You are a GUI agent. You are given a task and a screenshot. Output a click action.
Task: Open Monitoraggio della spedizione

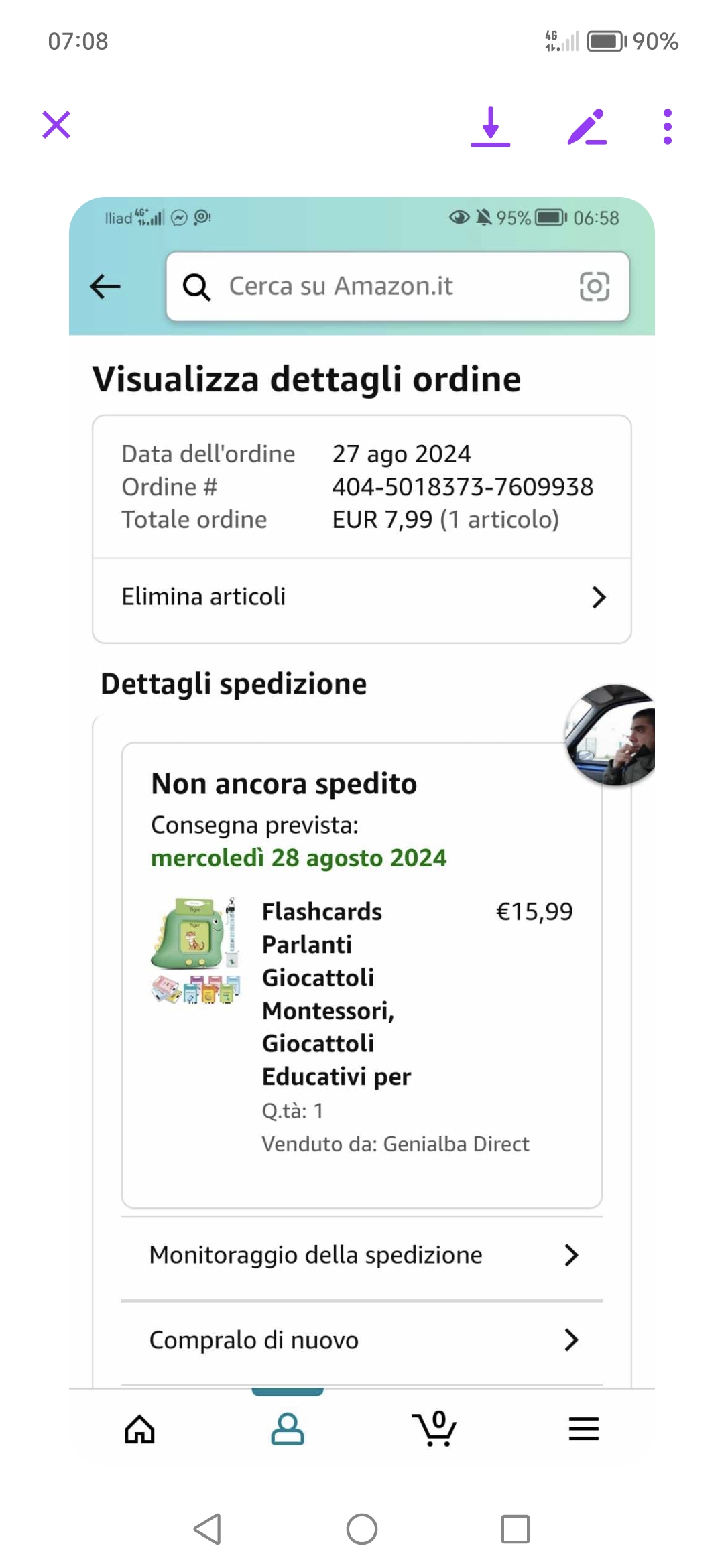(x=362, y=1255)
